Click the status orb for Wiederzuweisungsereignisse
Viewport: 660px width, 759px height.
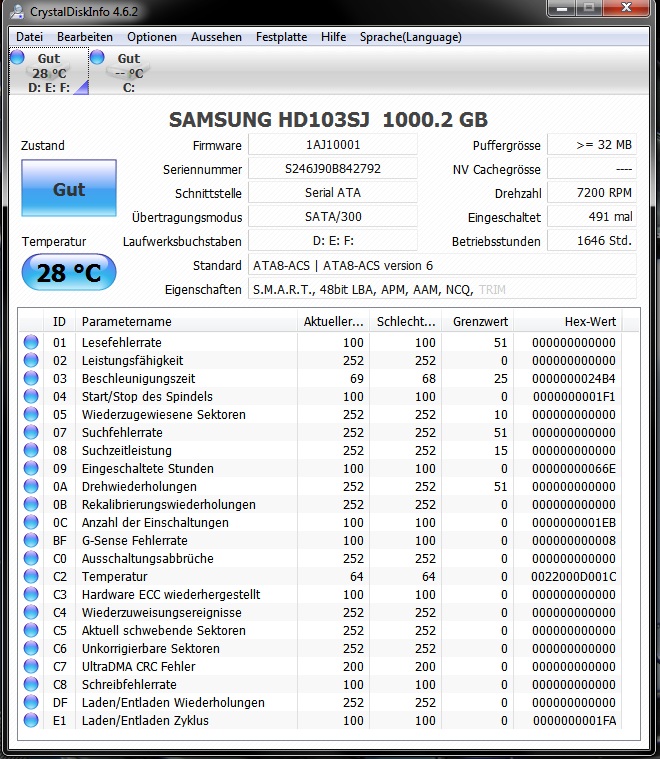pyautogui.click(x=31, y=612)
